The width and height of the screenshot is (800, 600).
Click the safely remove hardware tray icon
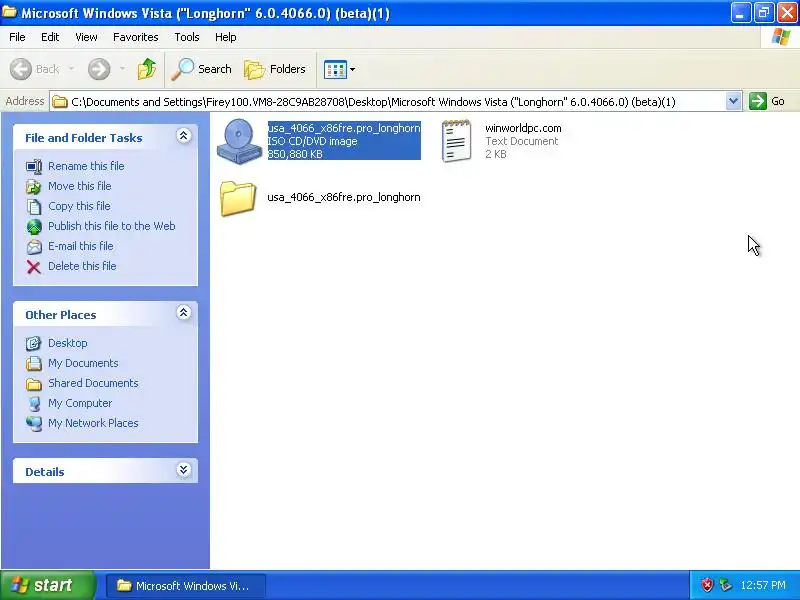point(725,585)
